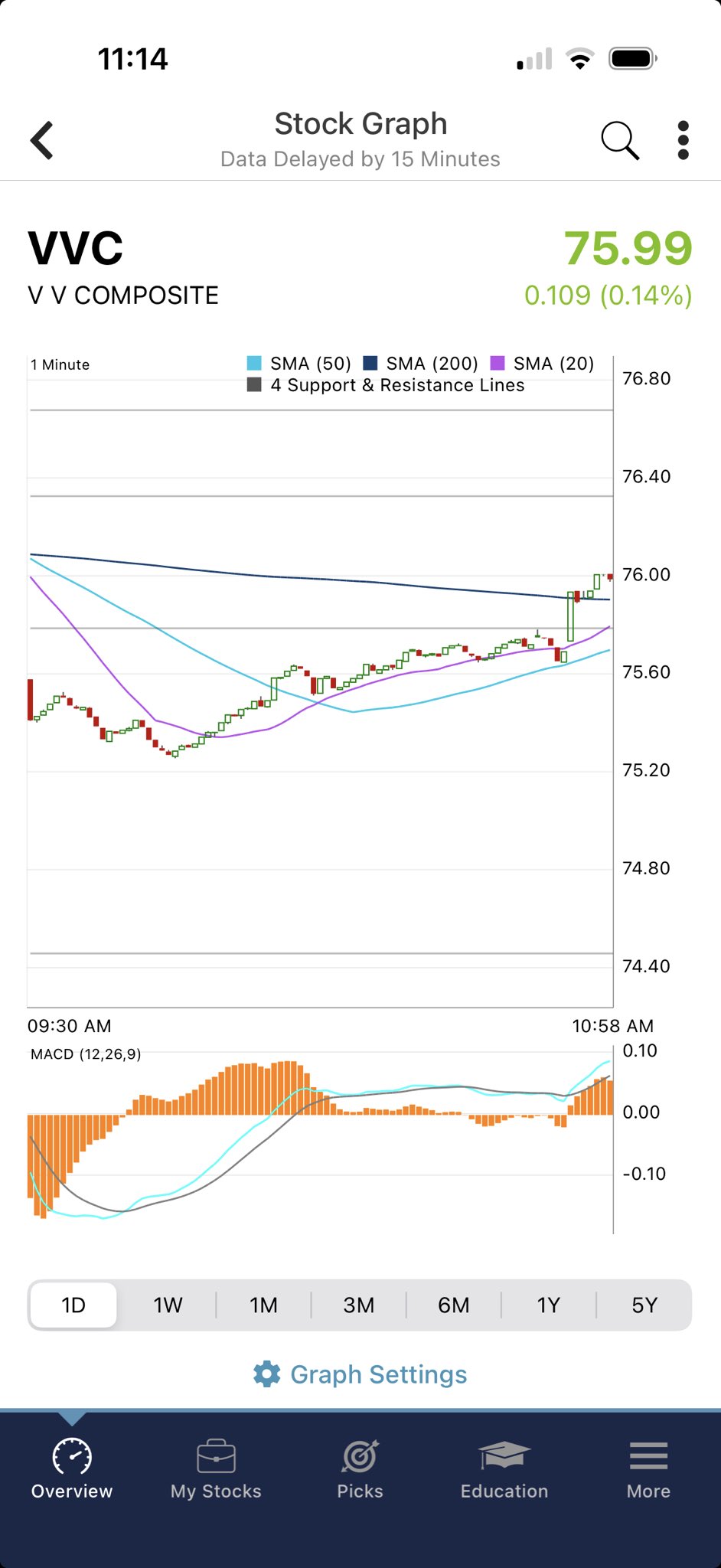Image resolution: width=721 pixels, height=1568 pixels.
Task: Open the My Stocks briefcase icon
Action: point(216,1455)
